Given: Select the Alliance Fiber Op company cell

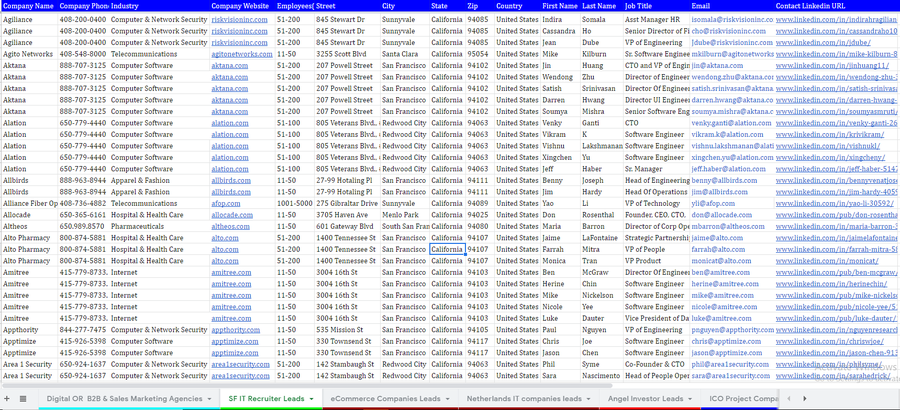Looking at the screenshot, I should 29,203.
